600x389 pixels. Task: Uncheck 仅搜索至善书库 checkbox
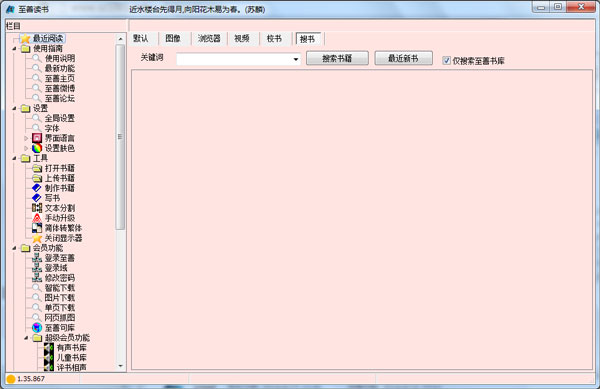446,60
